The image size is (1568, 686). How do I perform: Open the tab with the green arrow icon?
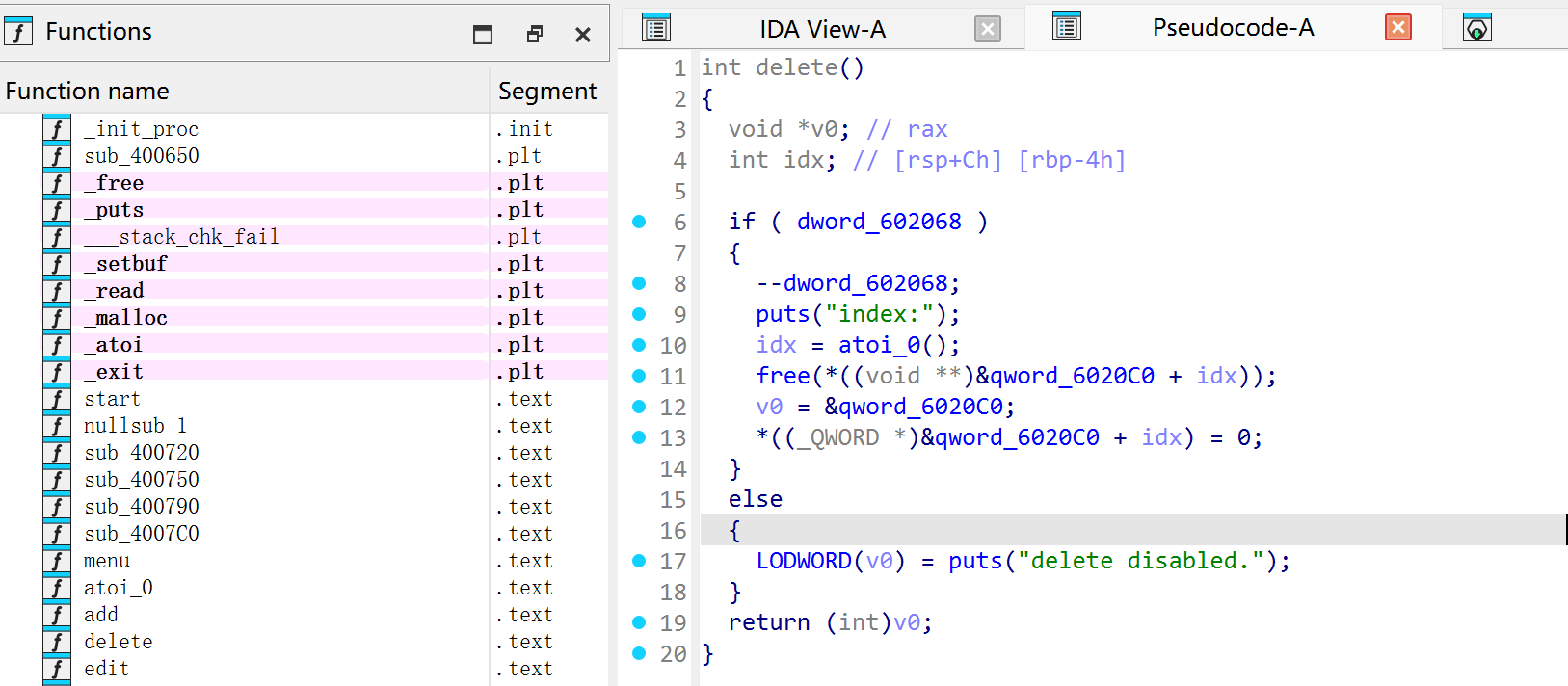[1477, 28]
